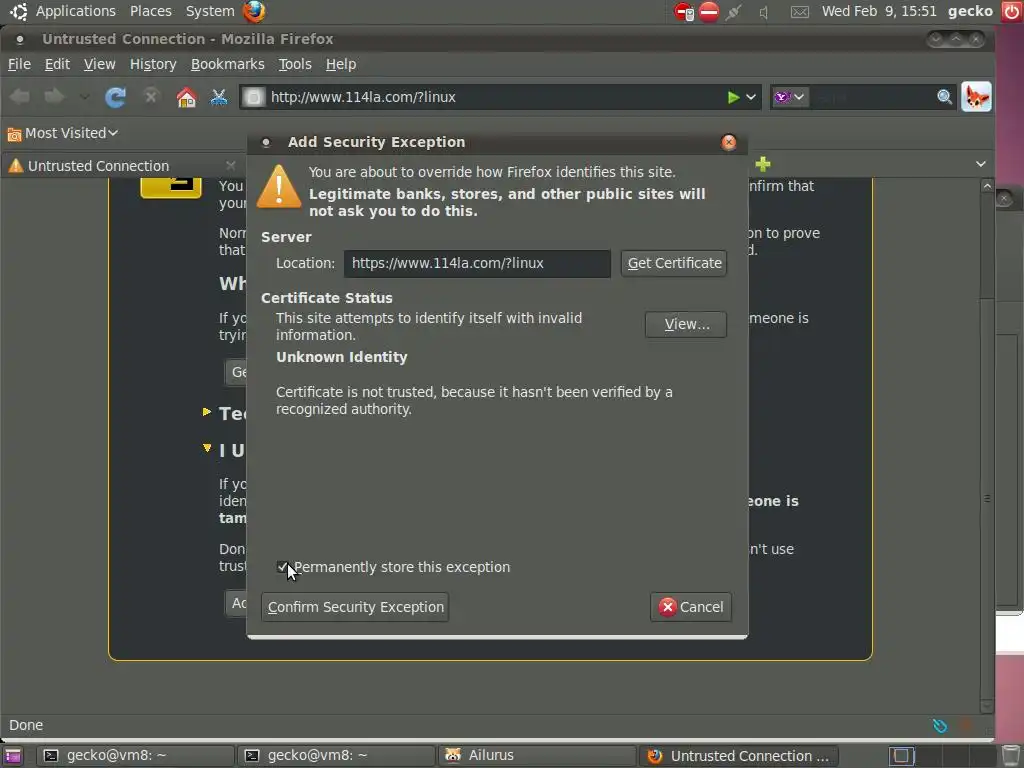The width and height of the screenshot is (1024, 768).
Task: Collapse the I Understand the Risks section
Action: [207, 448]
